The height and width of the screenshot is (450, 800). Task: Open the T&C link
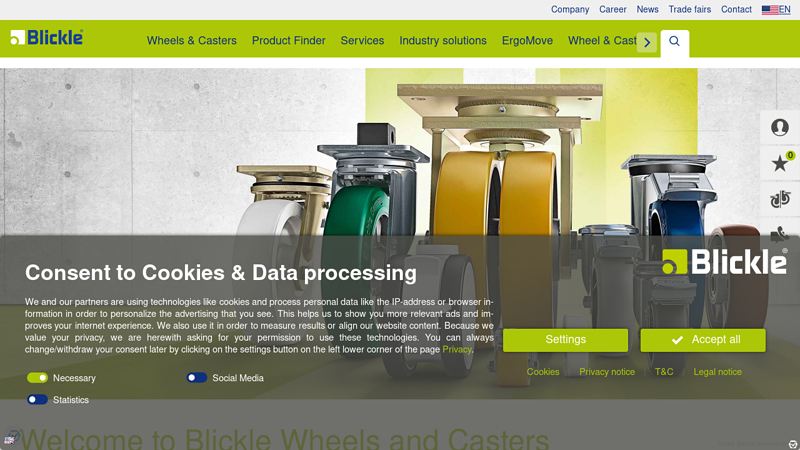[664, 372]
